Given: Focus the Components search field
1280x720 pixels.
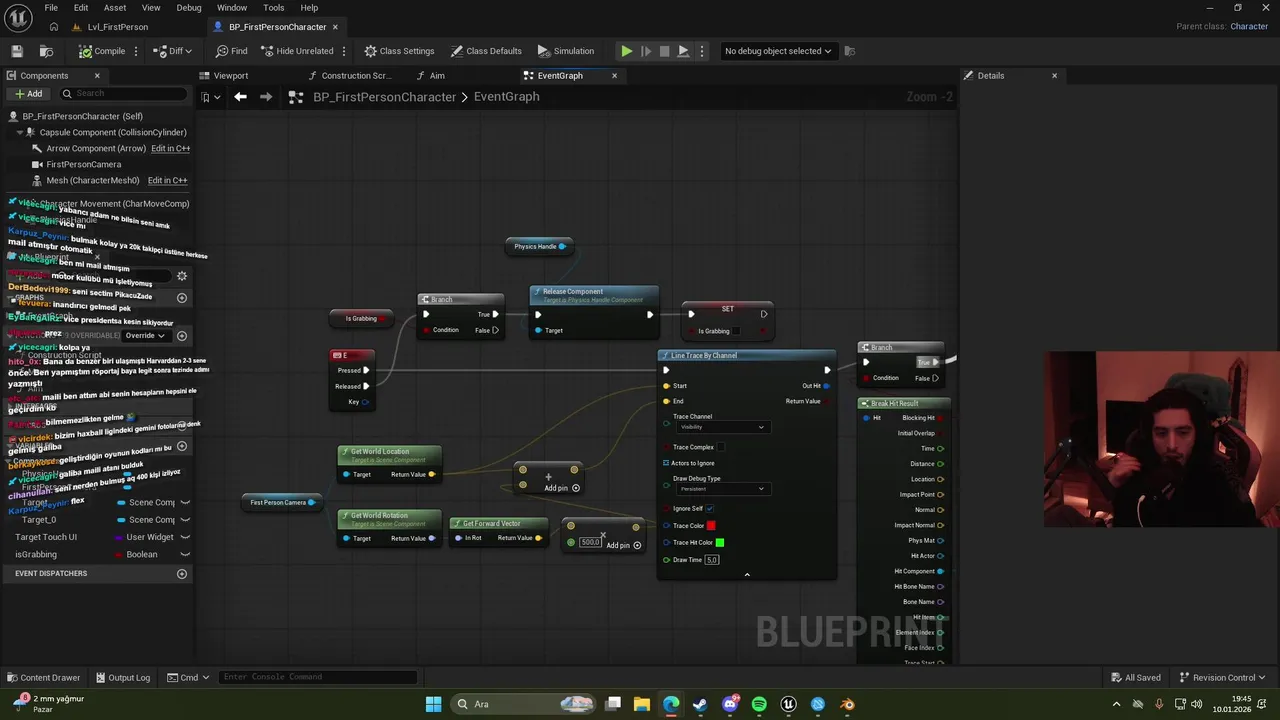Looking at the screenshot, I should coord(122,94).
